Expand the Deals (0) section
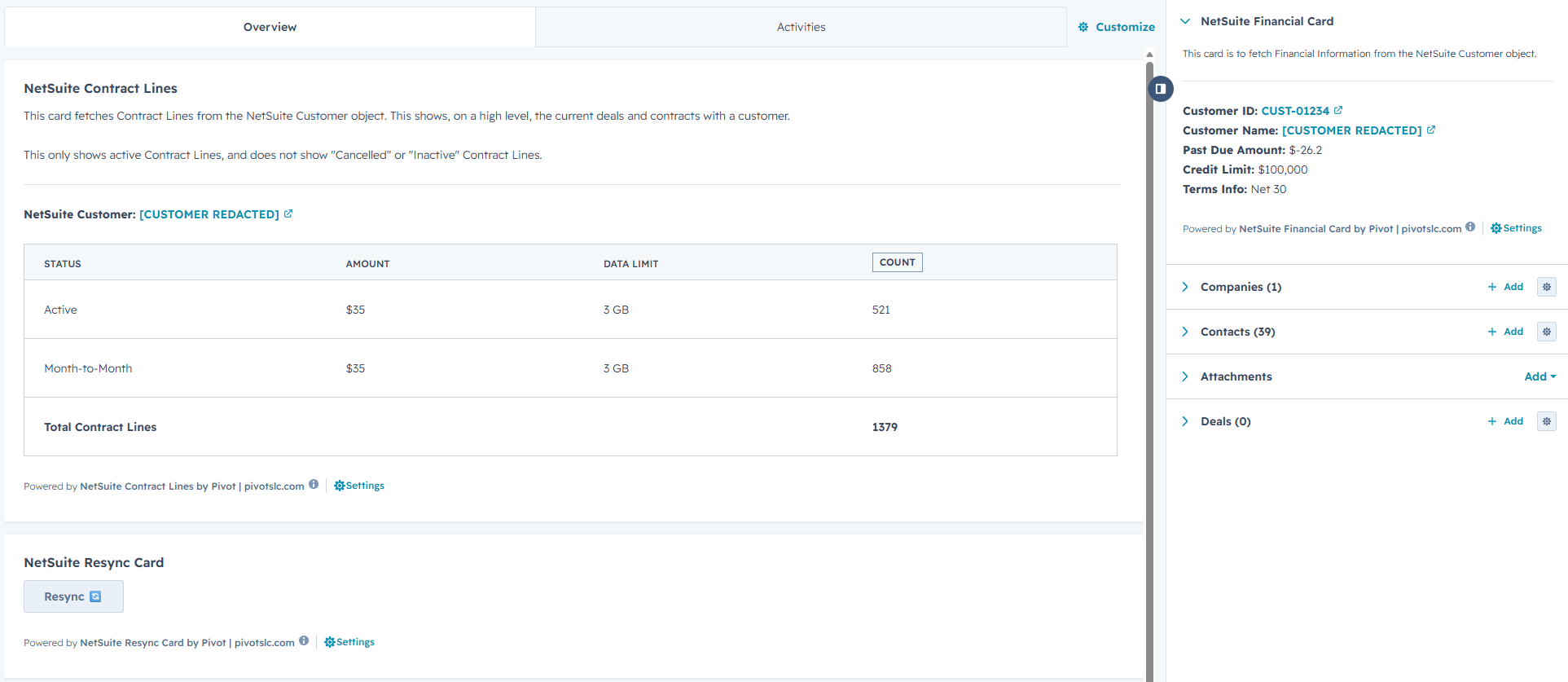This screenshot has height=682, width=1568. 1185,421
